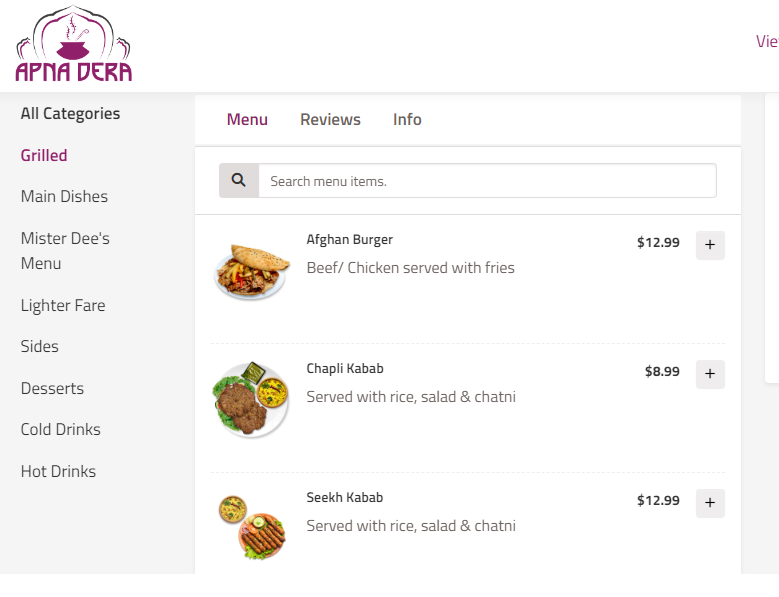Open the Chapli Kabab photo
The width and height of the screenshot is (779, 597).
(x=252, y=400)
